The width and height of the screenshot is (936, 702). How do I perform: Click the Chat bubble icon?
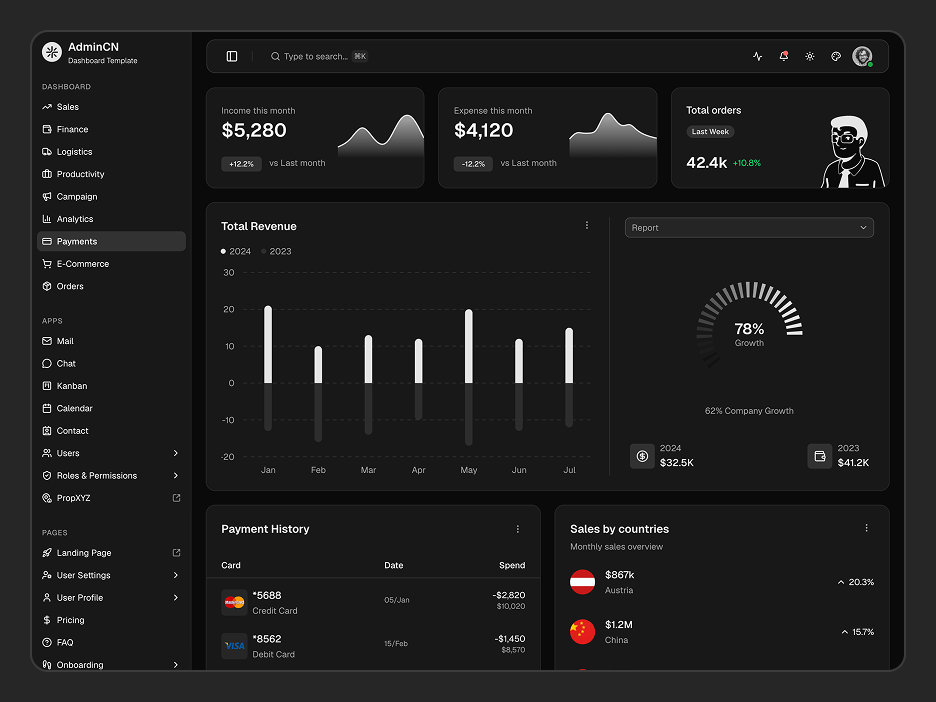tap(47, 364)
